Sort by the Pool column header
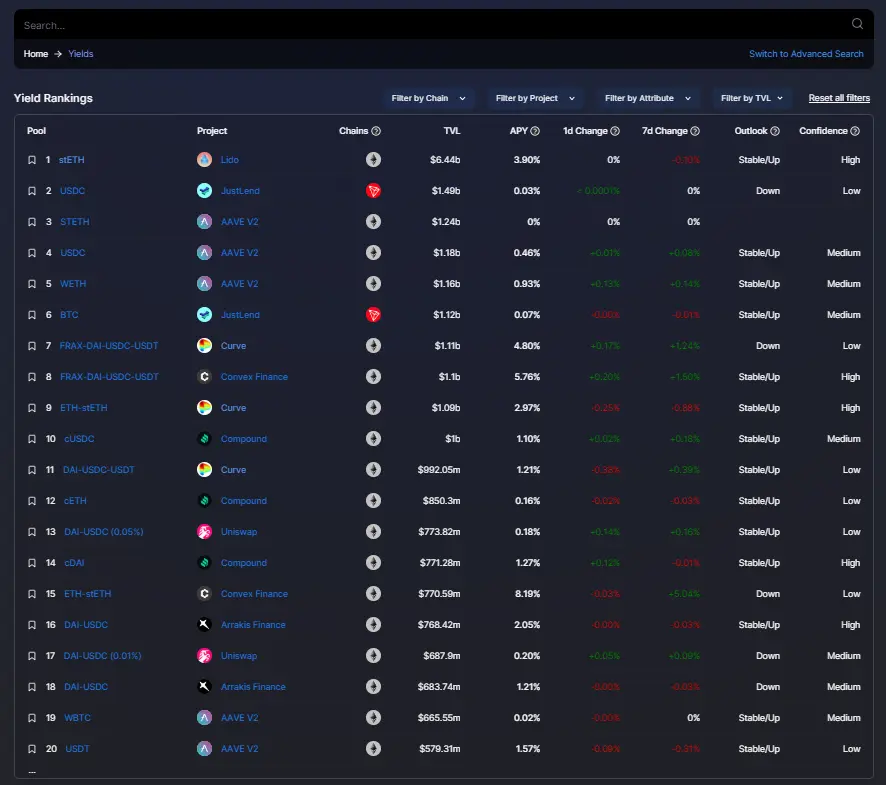 (x=36, y=131)
